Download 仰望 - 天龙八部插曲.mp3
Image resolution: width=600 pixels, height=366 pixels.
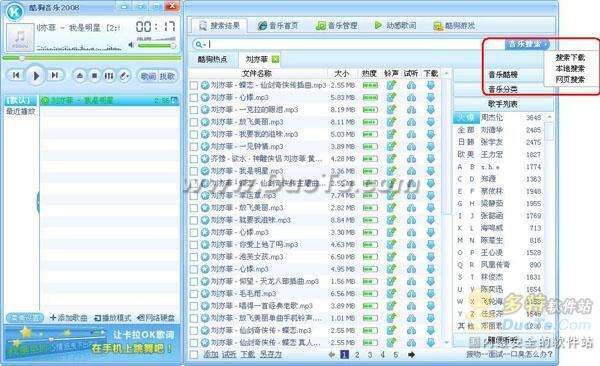pos(430,281)
